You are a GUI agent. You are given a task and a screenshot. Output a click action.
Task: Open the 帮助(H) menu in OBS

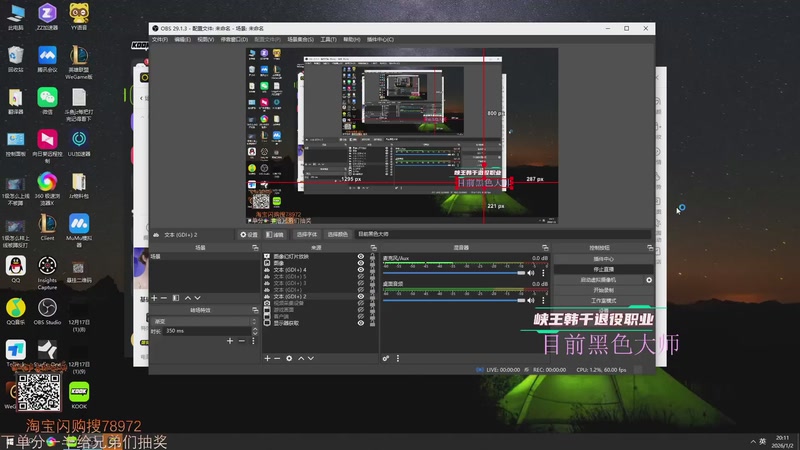click(x=351, y=39)
